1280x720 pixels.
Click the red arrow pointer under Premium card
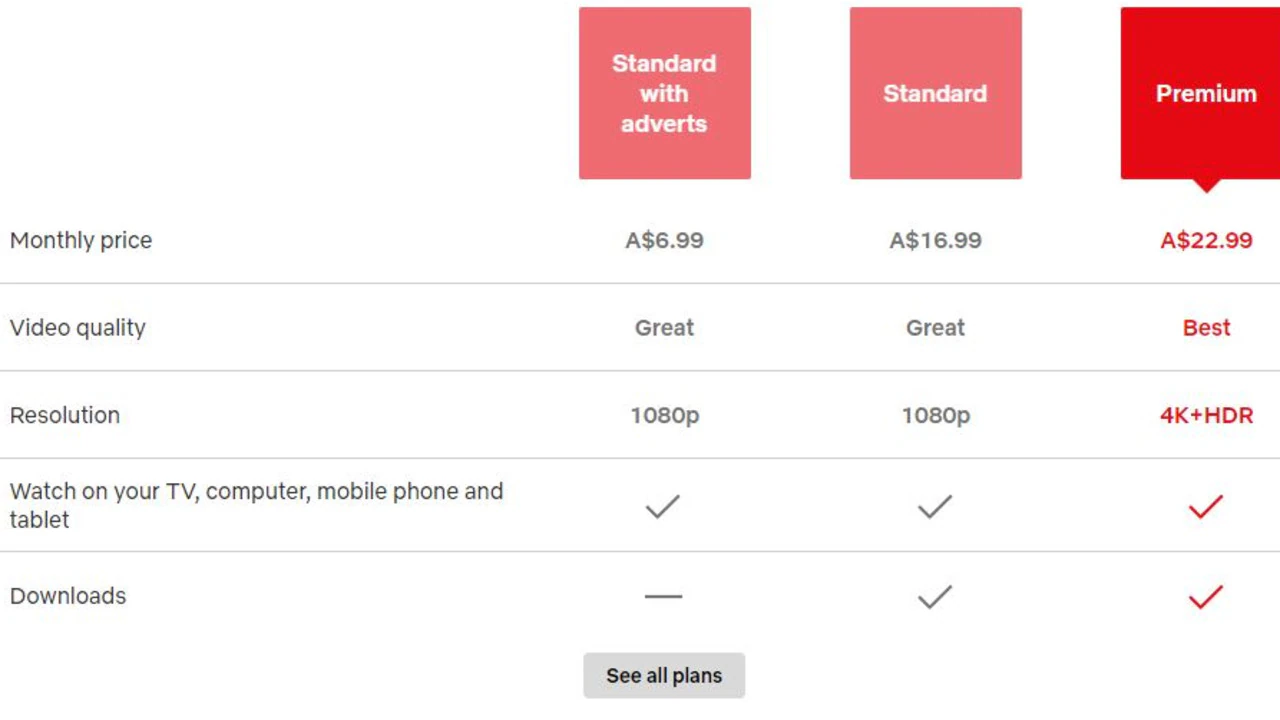pyautogui.click(x=1205, y=185)
